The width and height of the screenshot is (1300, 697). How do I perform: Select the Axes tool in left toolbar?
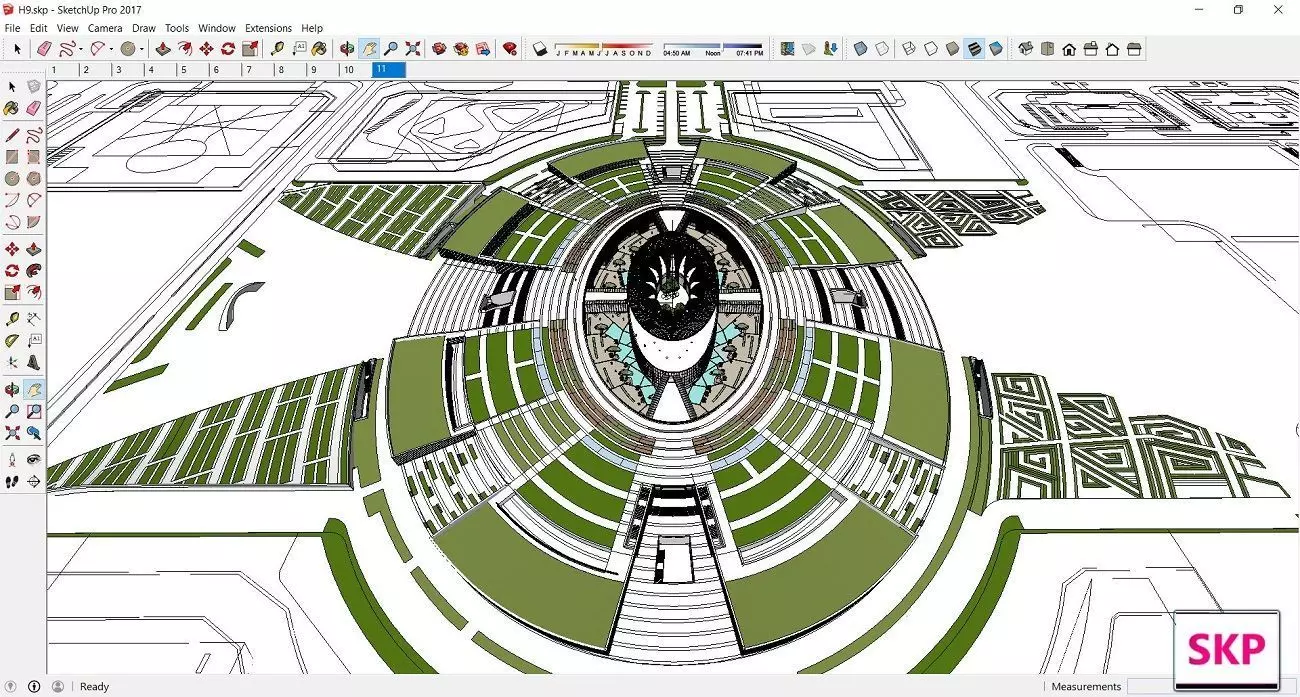pos(12,362)
